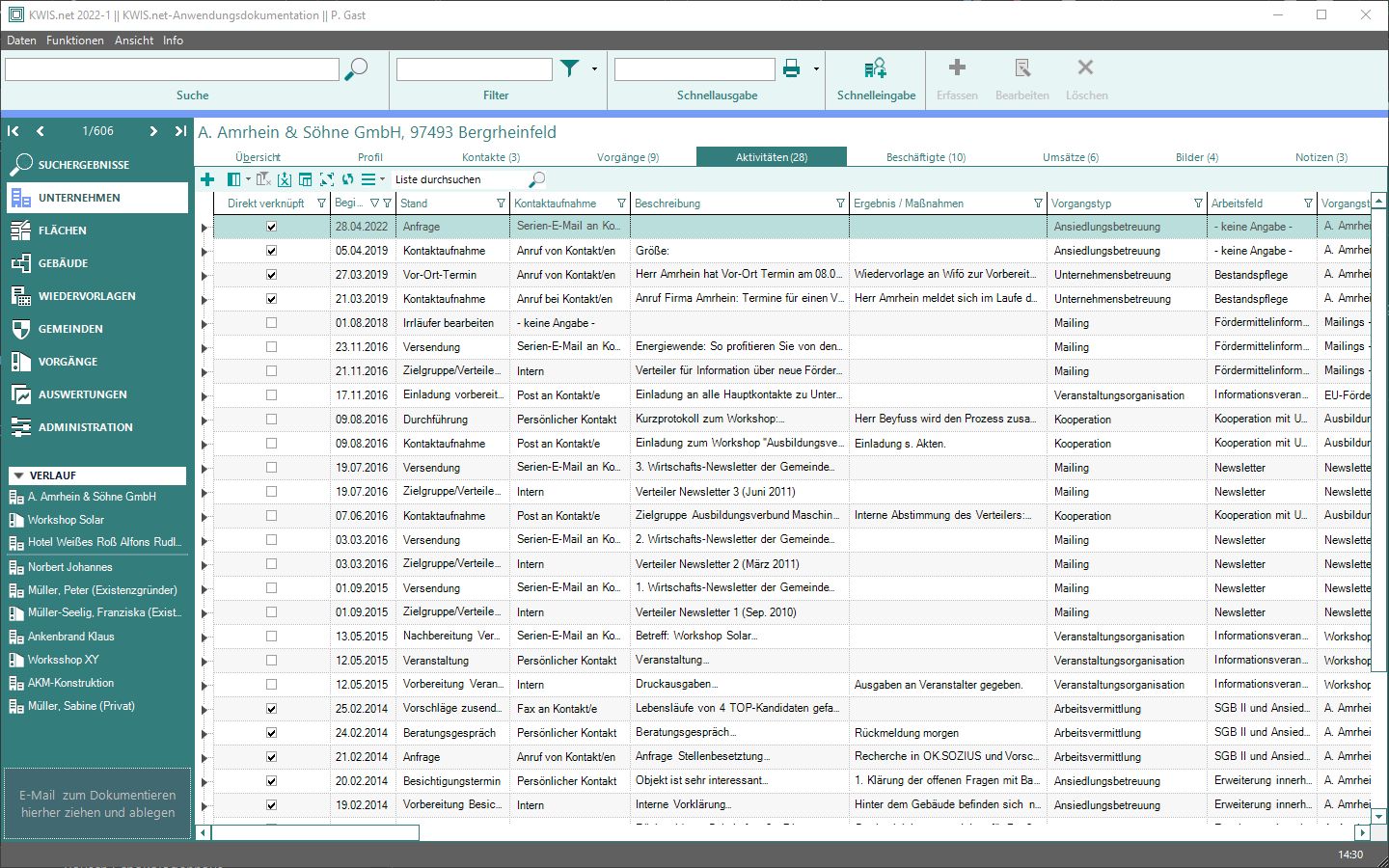Uncheck Direkt verknüpft for 05.04.2019 row
This screenshot has height=868, width=1389.
click(271, 251)
